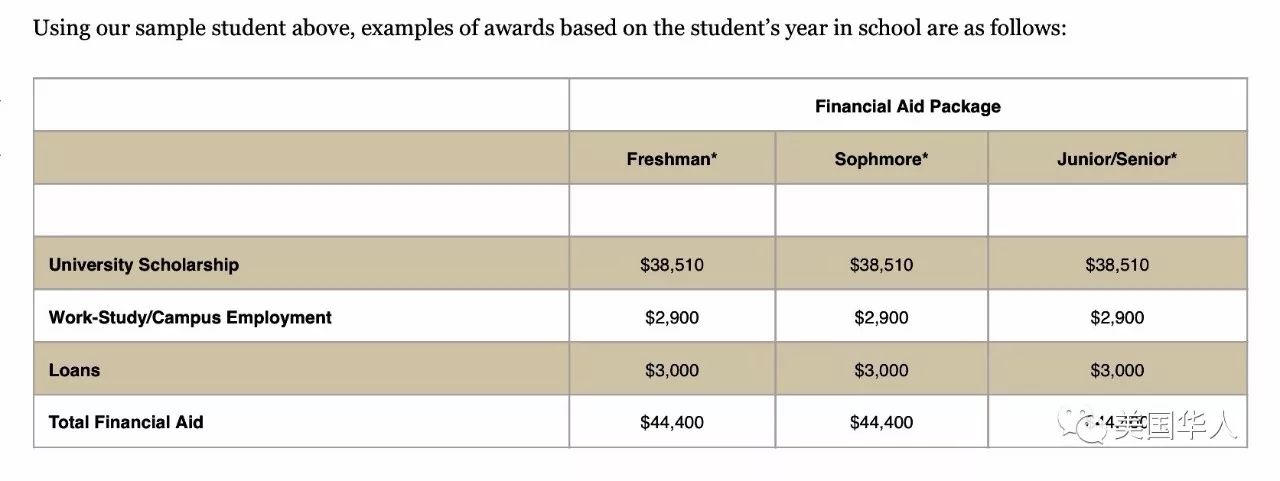Click the Loans row label
Image resolution: width=1280 pixels, height=481 pixels.
point(74,370)
